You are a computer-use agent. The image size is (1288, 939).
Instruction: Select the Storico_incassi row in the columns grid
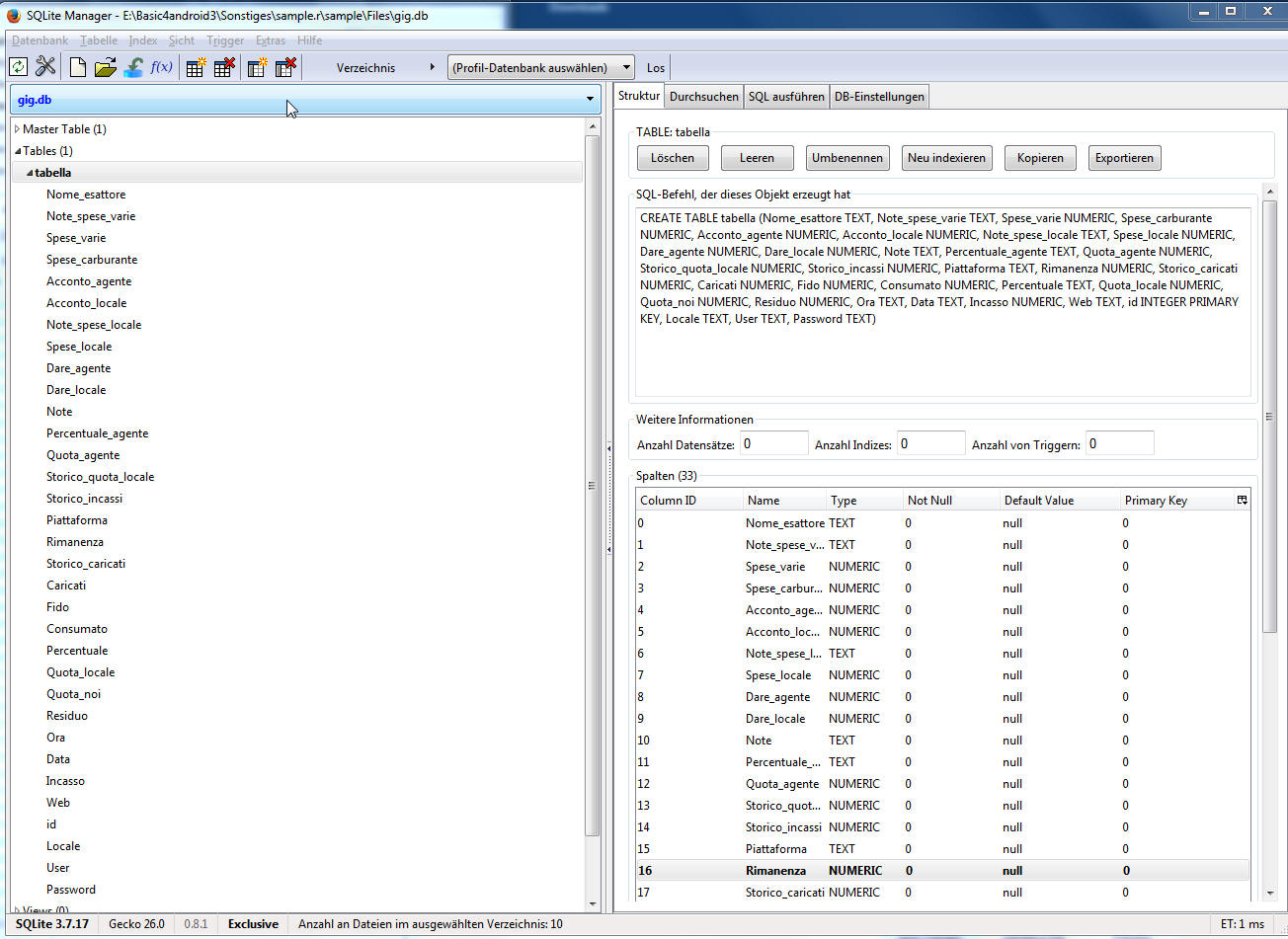pos(942,827)
